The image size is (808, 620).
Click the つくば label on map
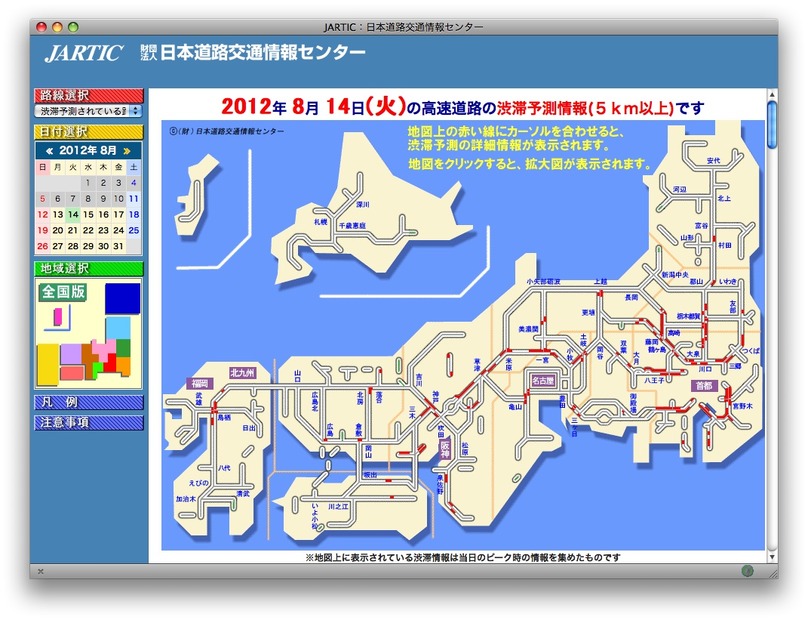pyautogui.click(x=750, y=351)
